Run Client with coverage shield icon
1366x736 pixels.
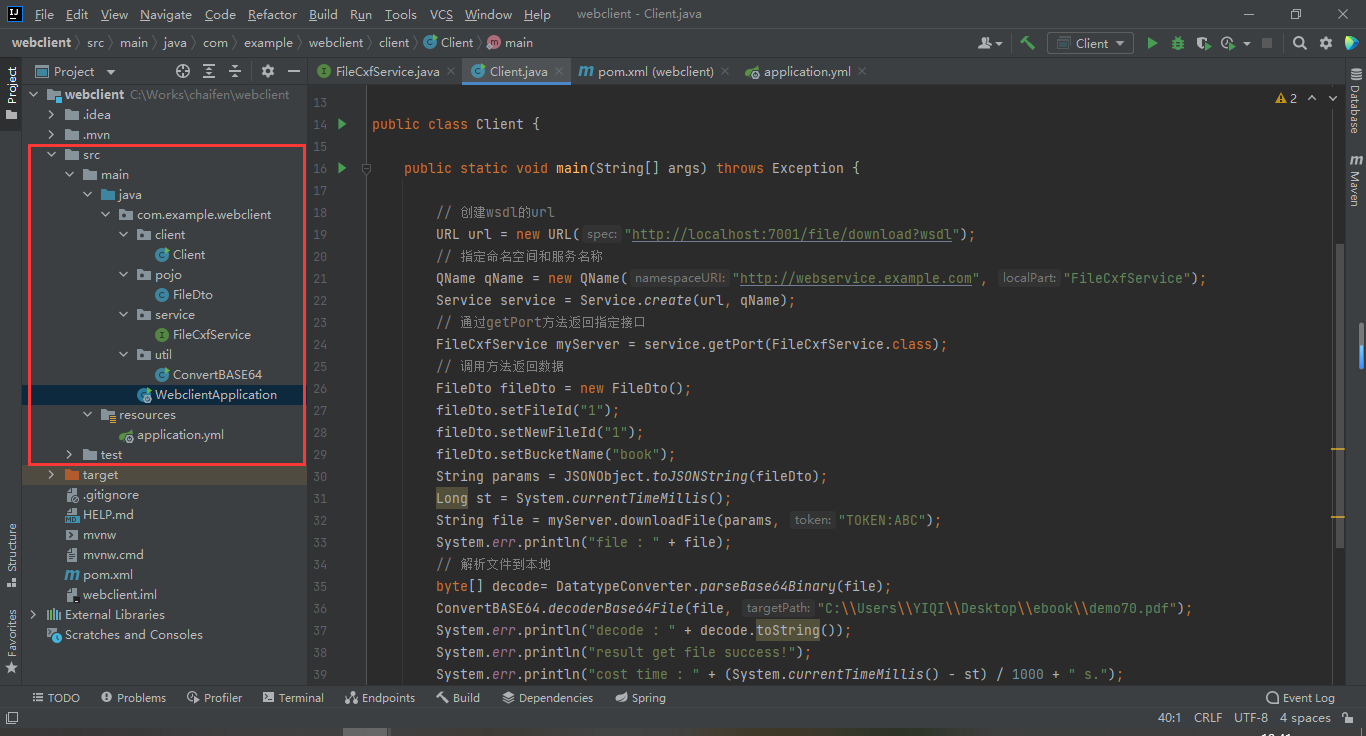coord(1203,43)
